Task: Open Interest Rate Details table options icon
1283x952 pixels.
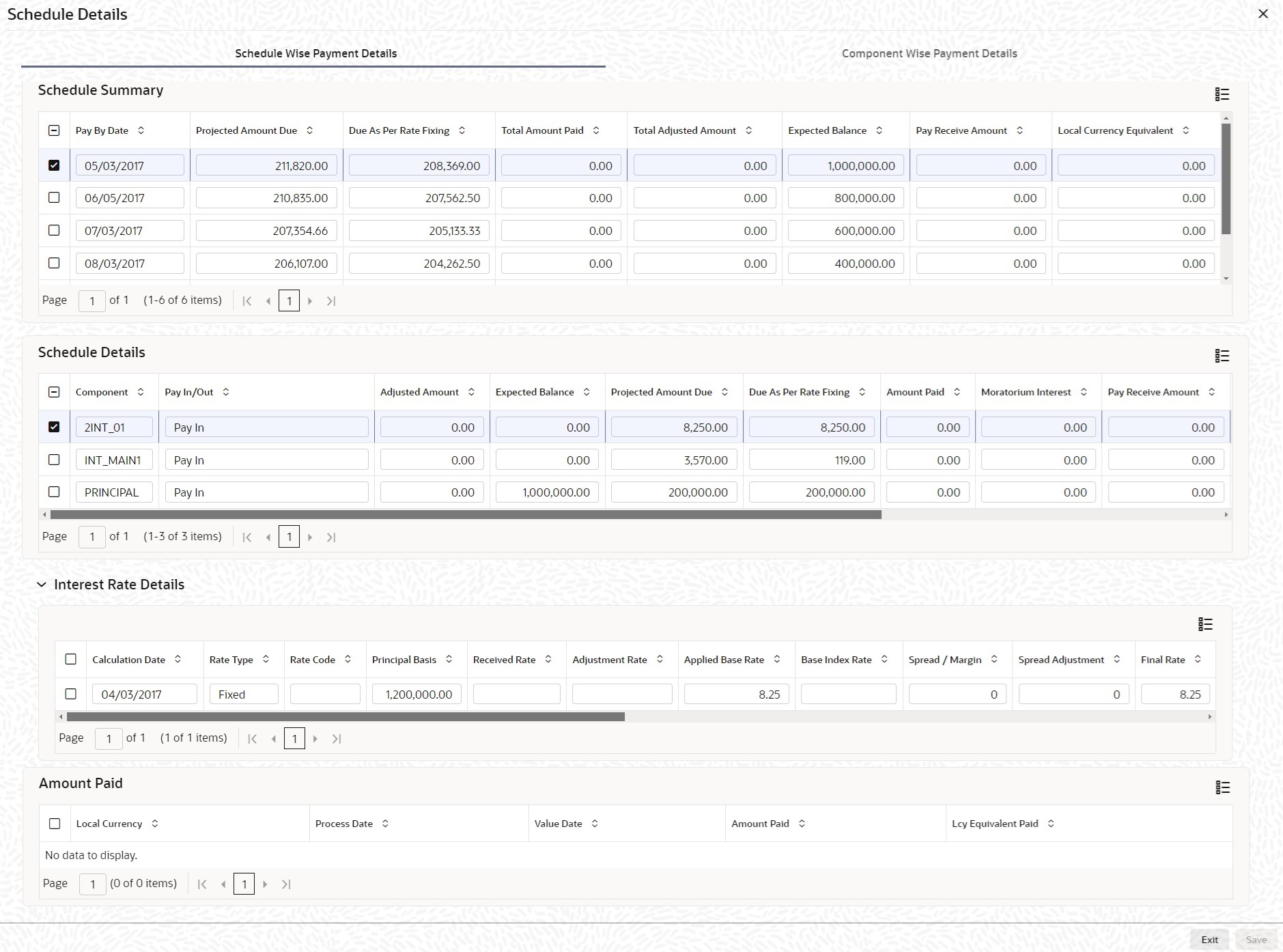Action: point(1206,624)
